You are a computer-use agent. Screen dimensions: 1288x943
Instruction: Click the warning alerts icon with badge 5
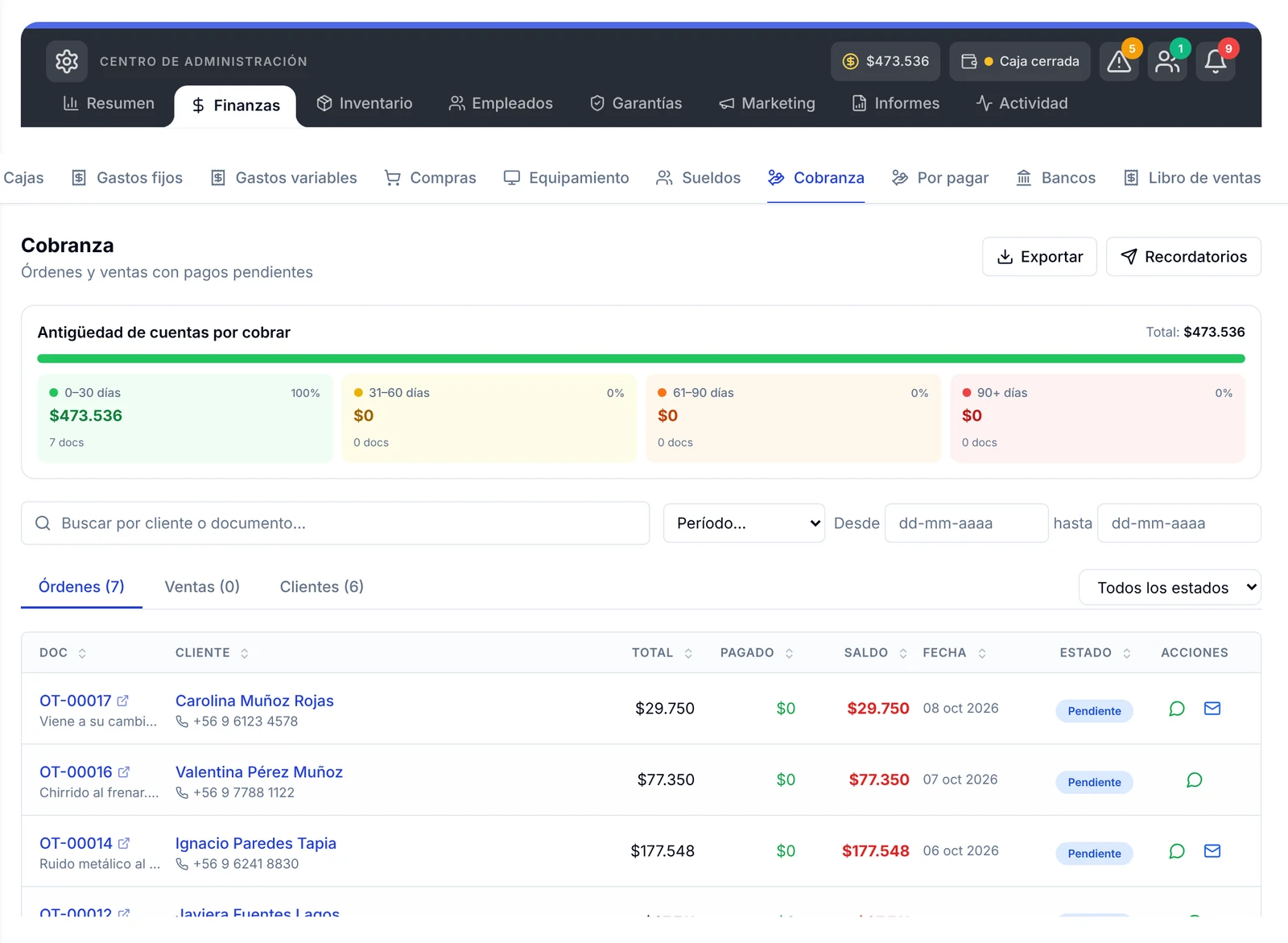(x=1119, y=61)
